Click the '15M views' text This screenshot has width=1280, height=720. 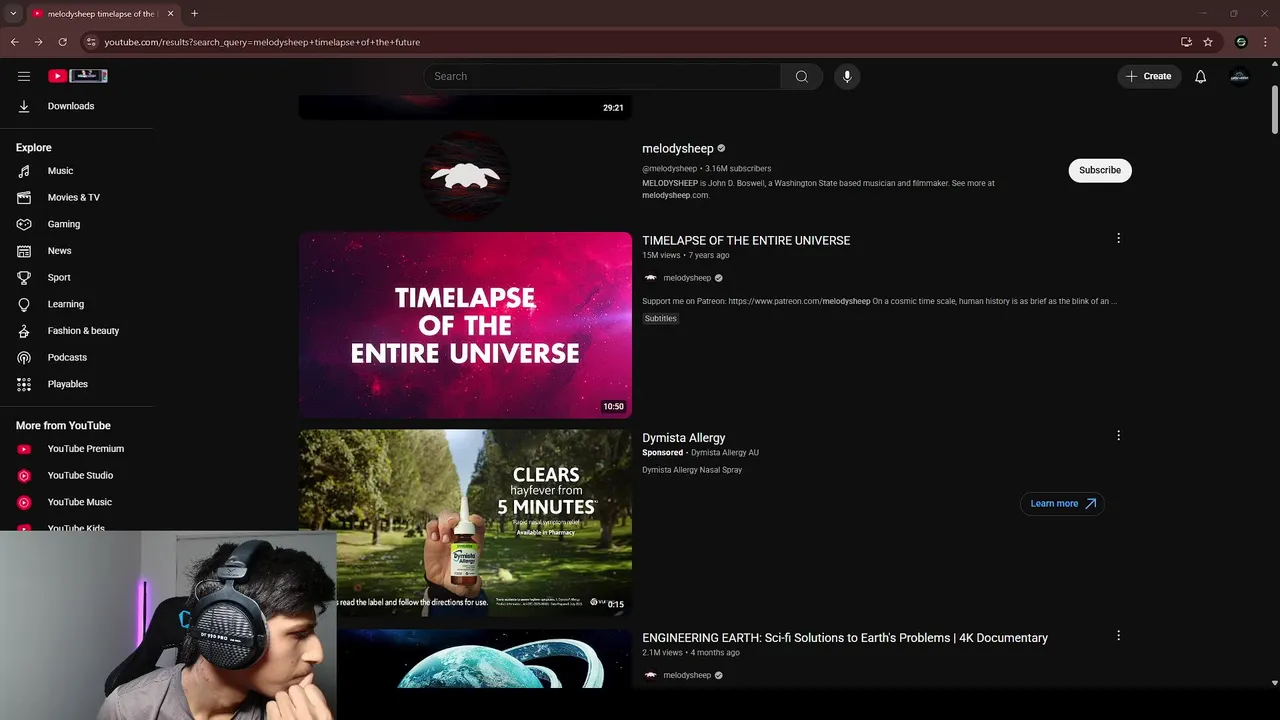coord(661,256)
